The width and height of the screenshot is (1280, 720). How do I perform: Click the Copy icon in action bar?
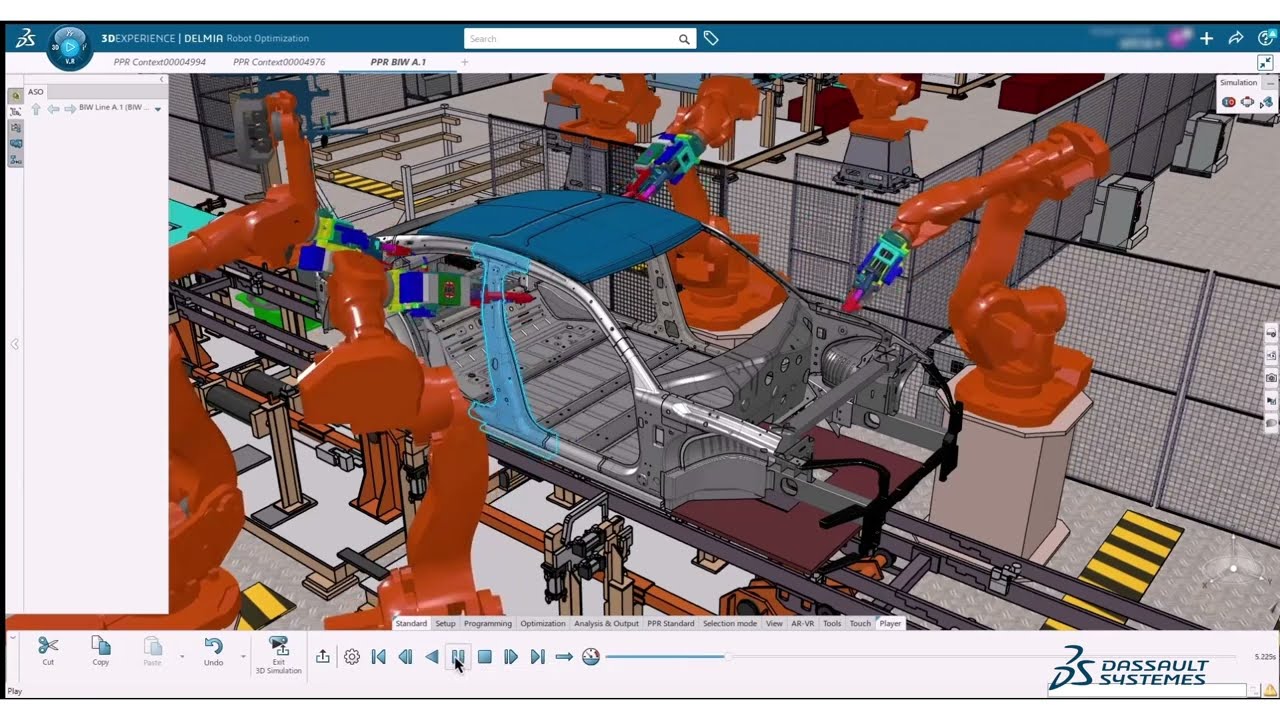click(x=101, y=646)
